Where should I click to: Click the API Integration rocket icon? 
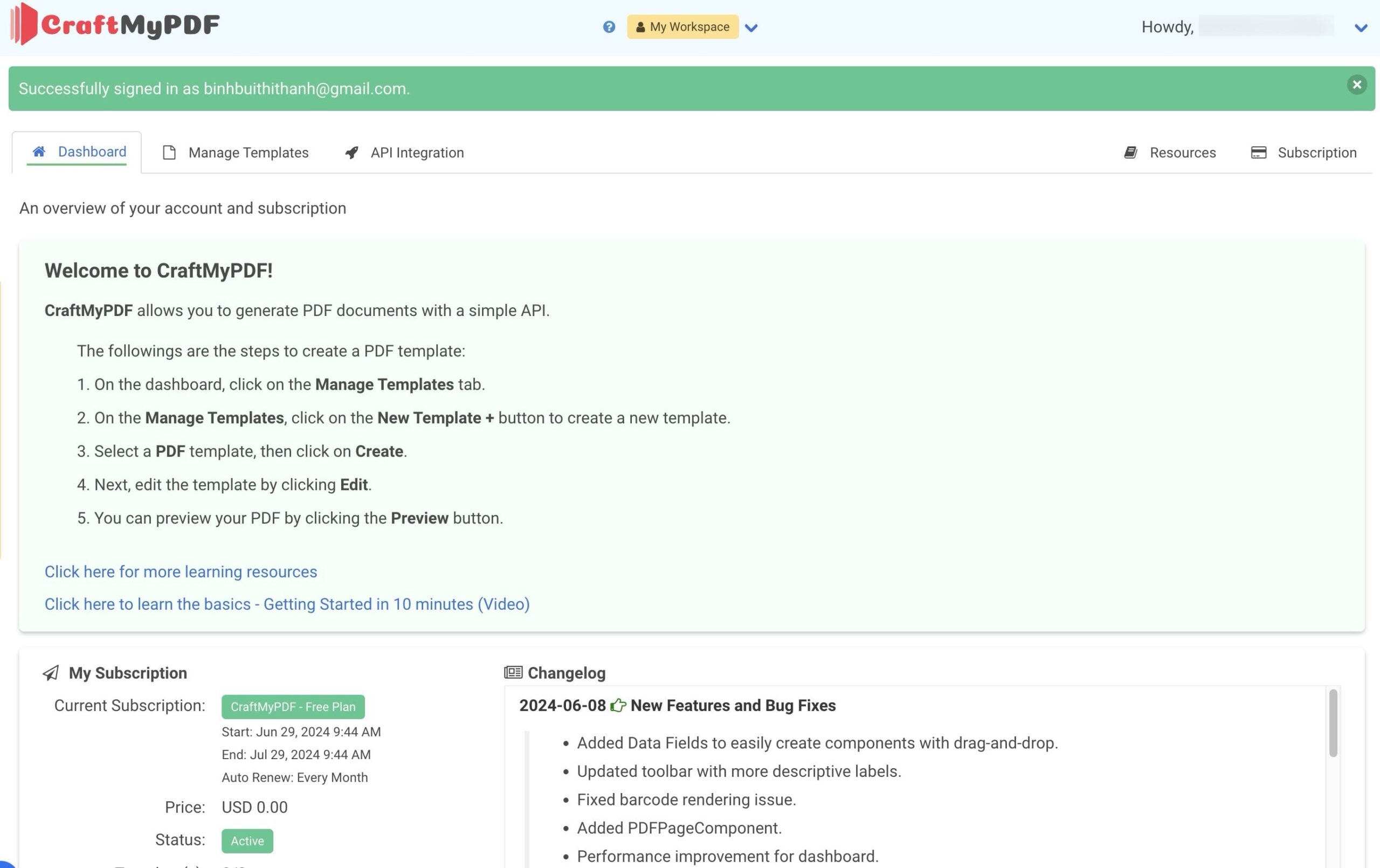pos(352,153)
